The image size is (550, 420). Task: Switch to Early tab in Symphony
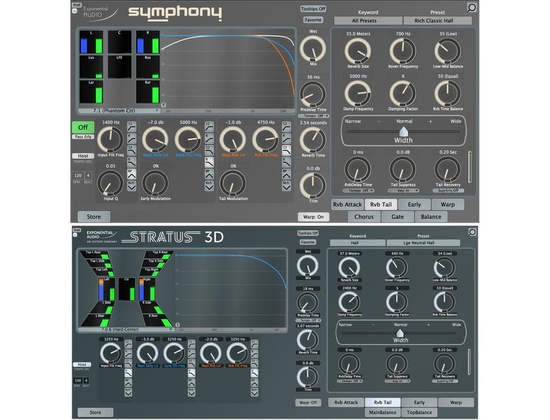pos(414,205)
